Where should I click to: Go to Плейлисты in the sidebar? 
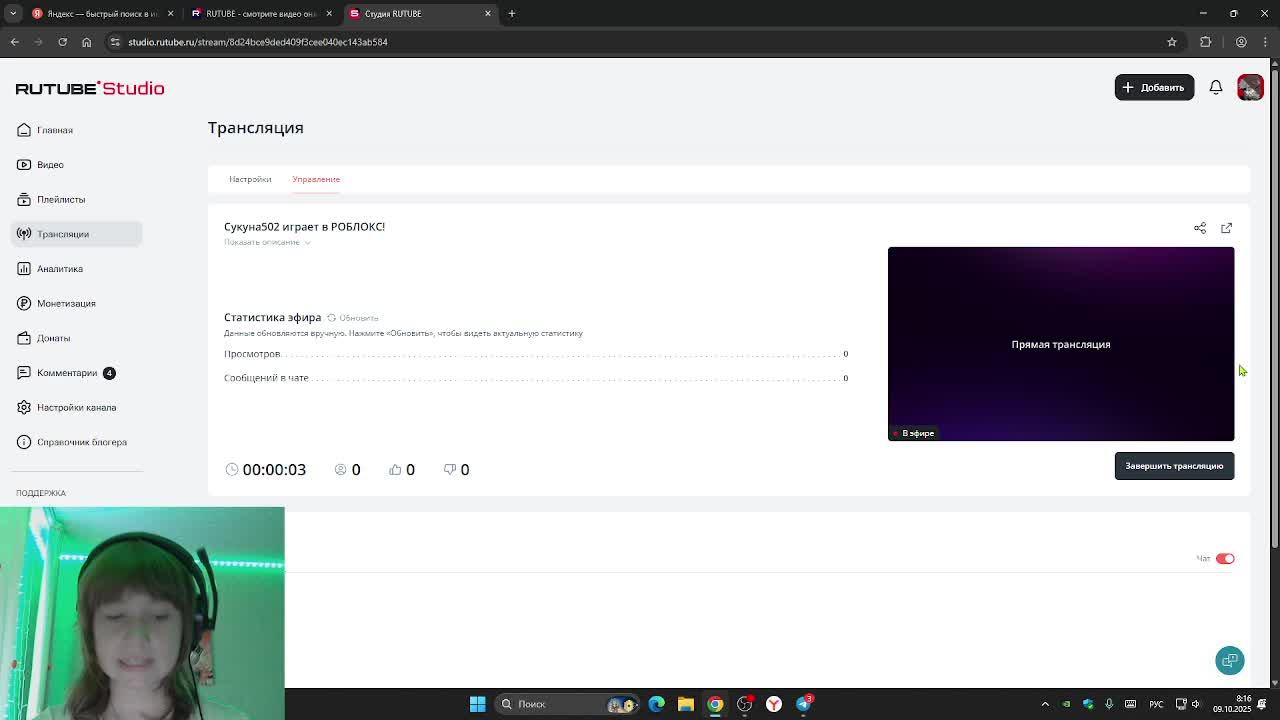[77, 199]
